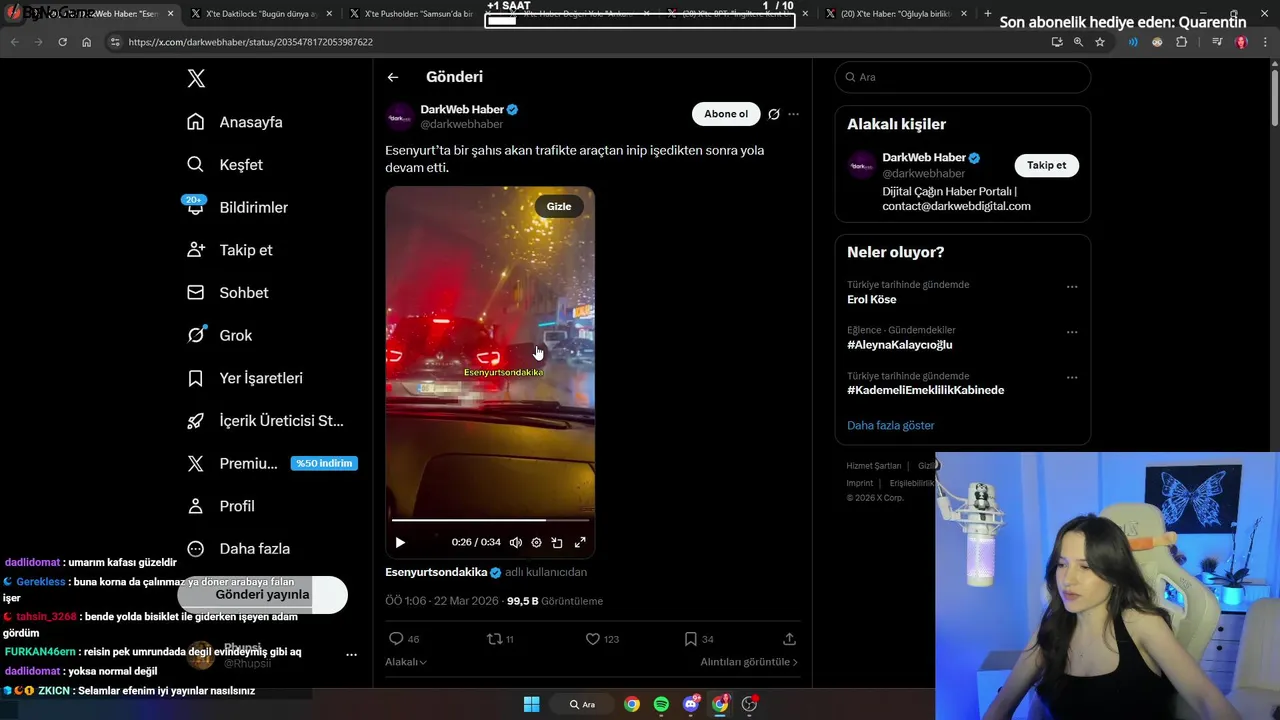Click the share post icon
Image resolution: width=1280 pixels, height=720 pixels.
click(x=789, y=639)
